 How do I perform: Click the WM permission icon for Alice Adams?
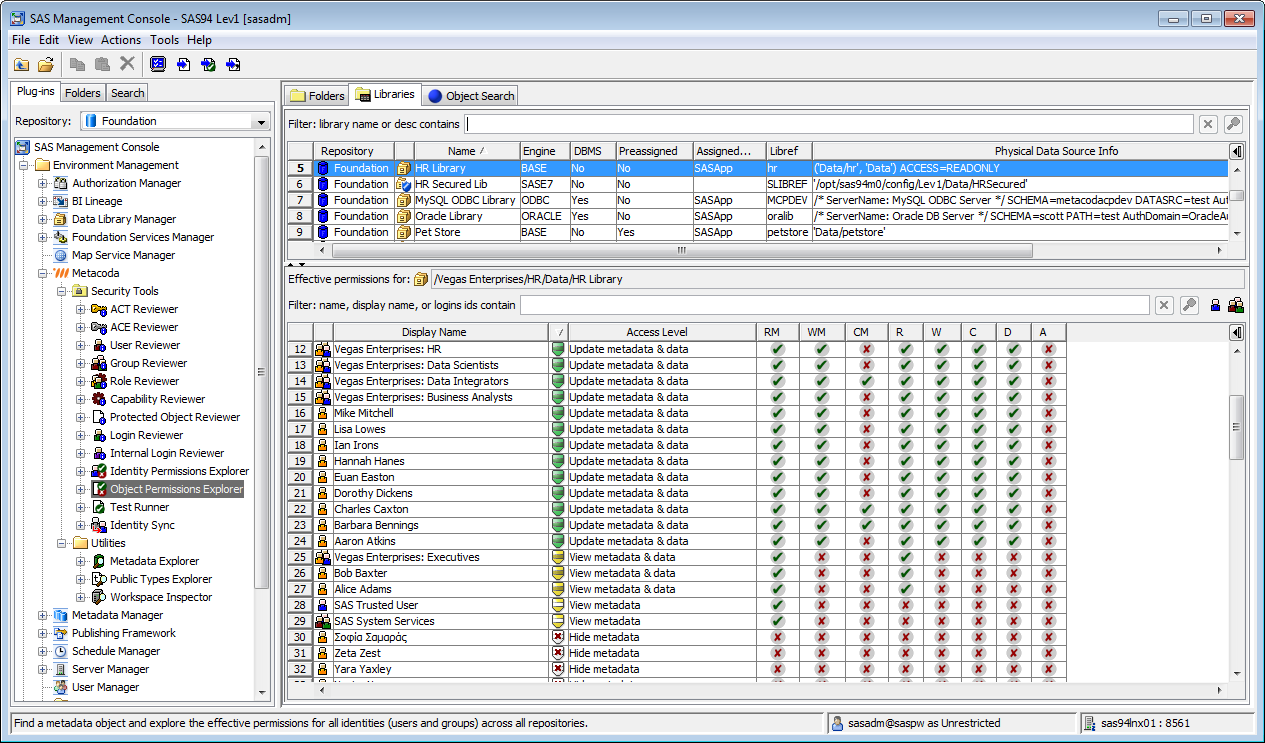(x=821, y=589)
